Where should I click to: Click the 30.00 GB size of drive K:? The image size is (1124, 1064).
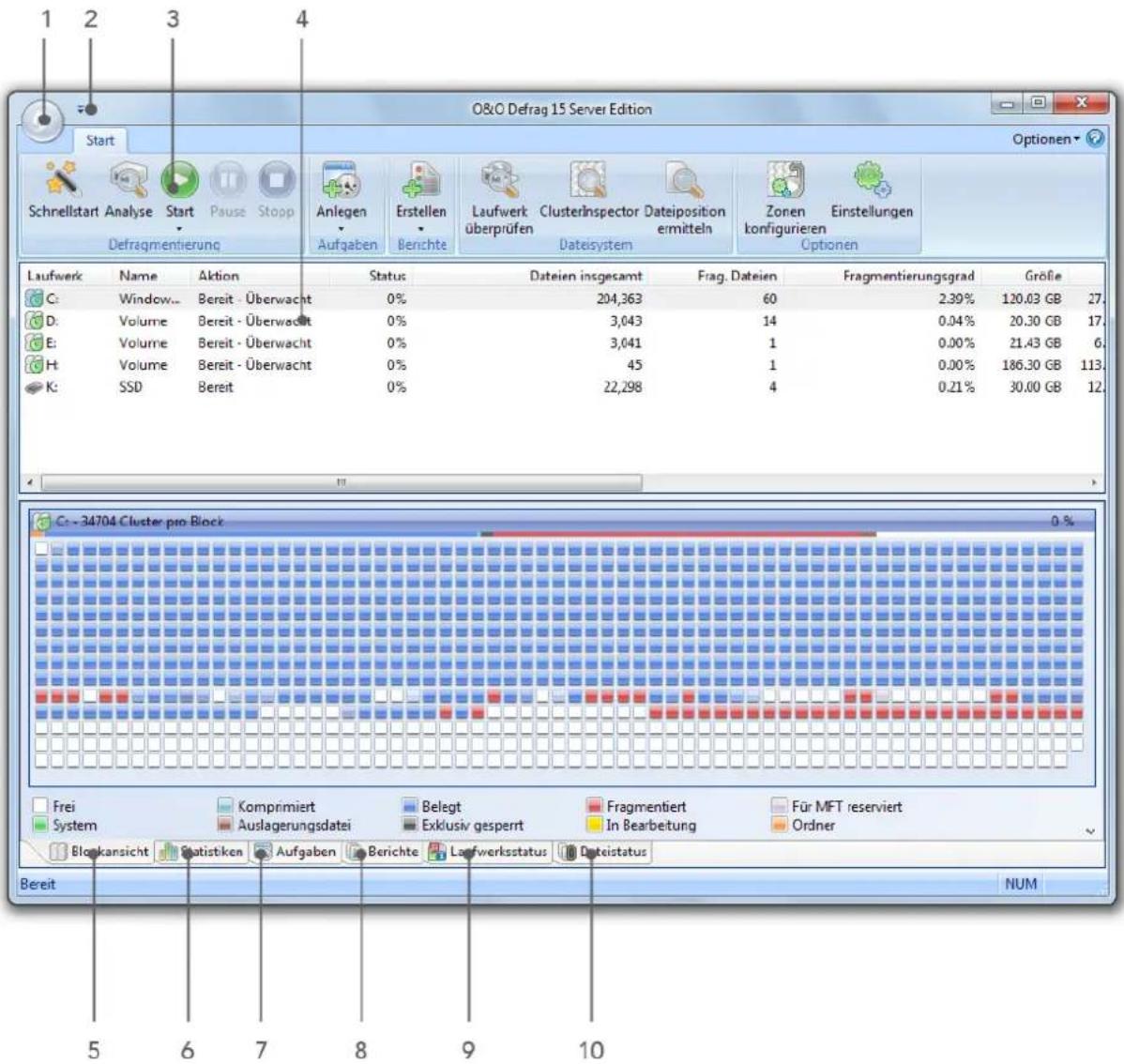pos(1035,388)
